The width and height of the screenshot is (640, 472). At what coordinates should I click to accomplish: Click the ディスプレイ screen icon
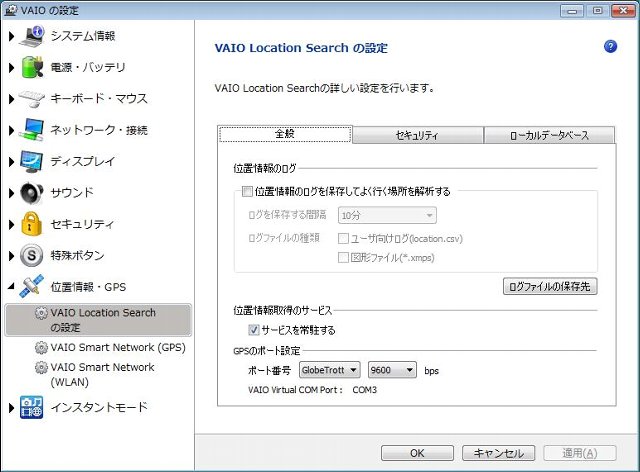tap(31, 161)
